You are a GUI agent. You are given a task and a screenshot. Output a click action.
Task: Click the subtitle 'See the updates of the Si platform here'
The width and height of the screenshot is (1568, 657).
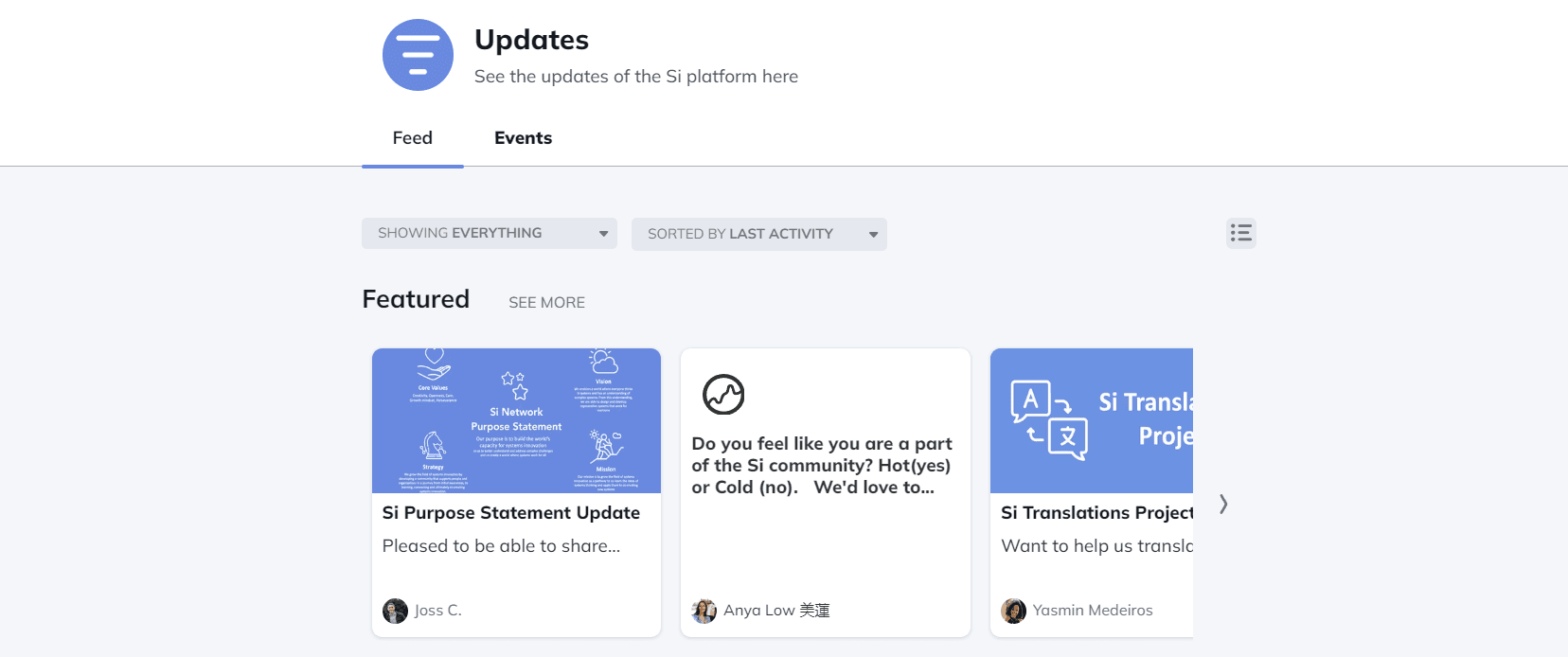click(636, 76)
